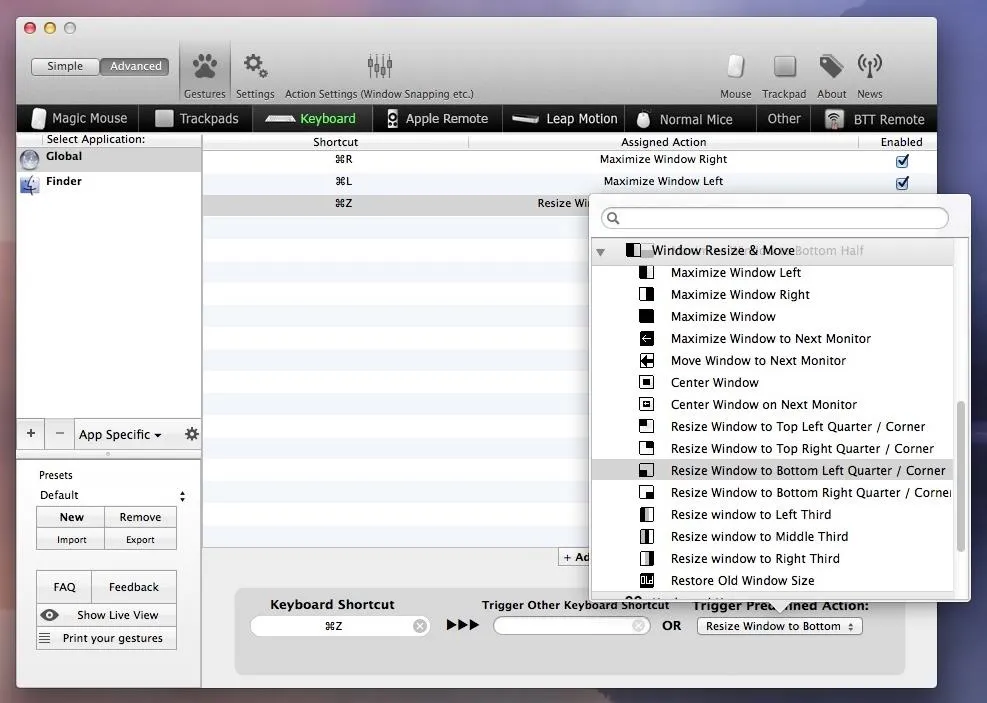Click the Maximize Window to Next Monitor icon
Image resolution: width=987 pixels, height=703 pixels.
tap(646, 339)
